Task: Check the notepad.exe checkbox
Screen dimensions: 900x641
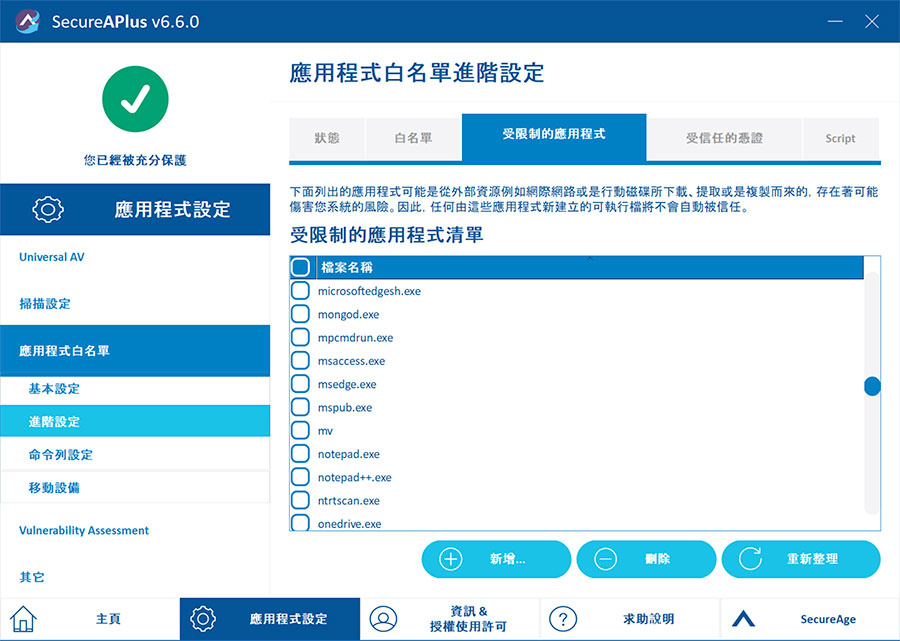Action: (x=300, y=453)
